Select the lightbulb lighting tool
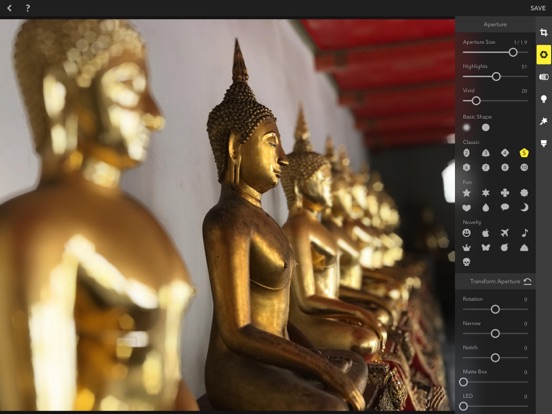The height and width of the screenshot is (414, 552). click(x=544, y=99)
